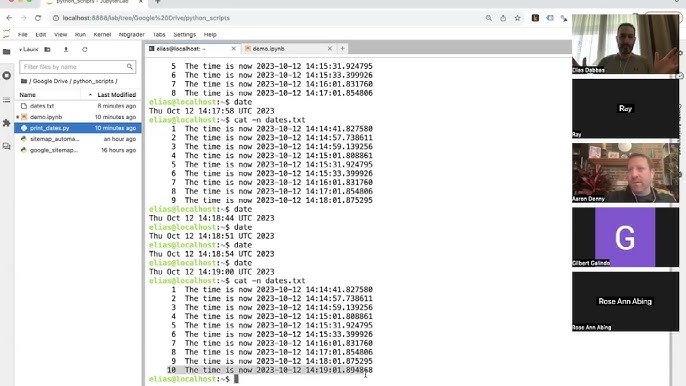Screen dimensions: 686x386
Task: Click the terminal prompt cursor at bottom
Action: click(236, 379)
